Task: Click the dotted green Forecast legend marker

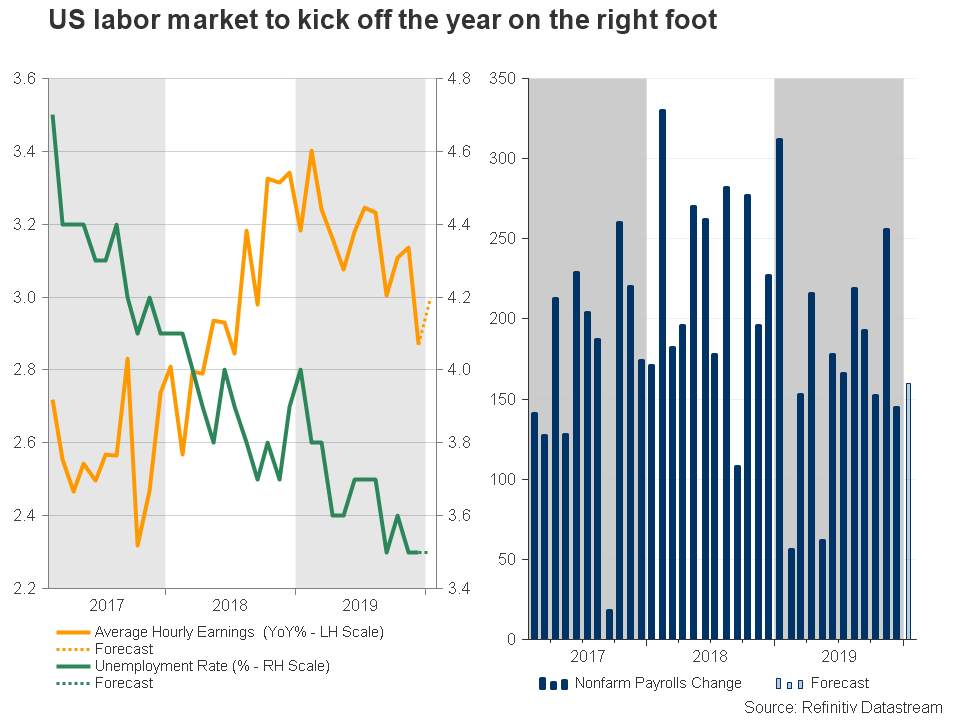Action: (72, 683)
